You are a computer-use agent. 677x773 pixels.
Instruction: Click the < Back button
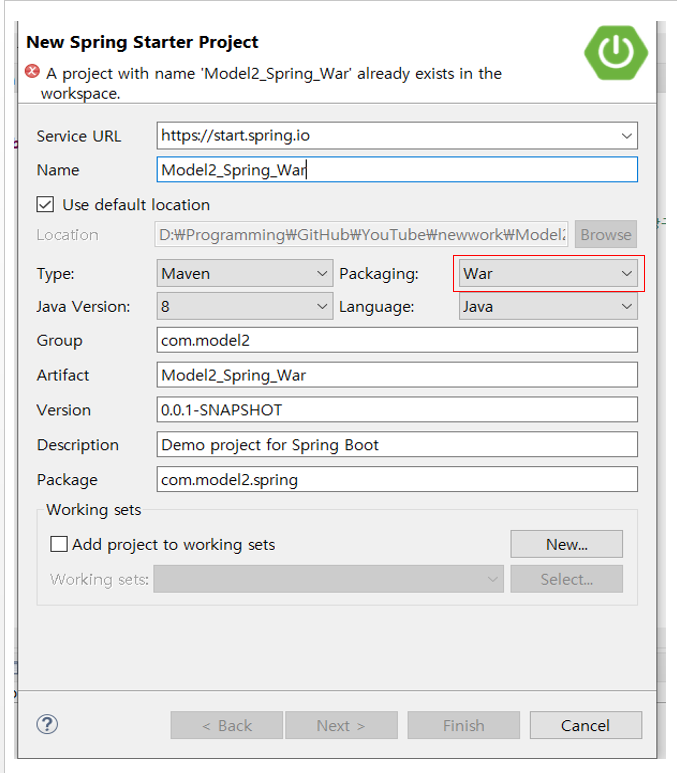tap(227, 725)
